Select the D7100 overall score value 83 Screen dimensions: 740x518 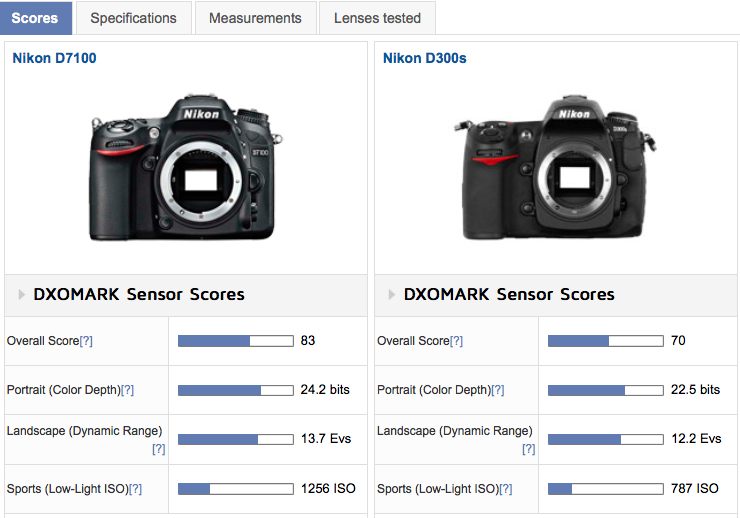click(308, 341)
